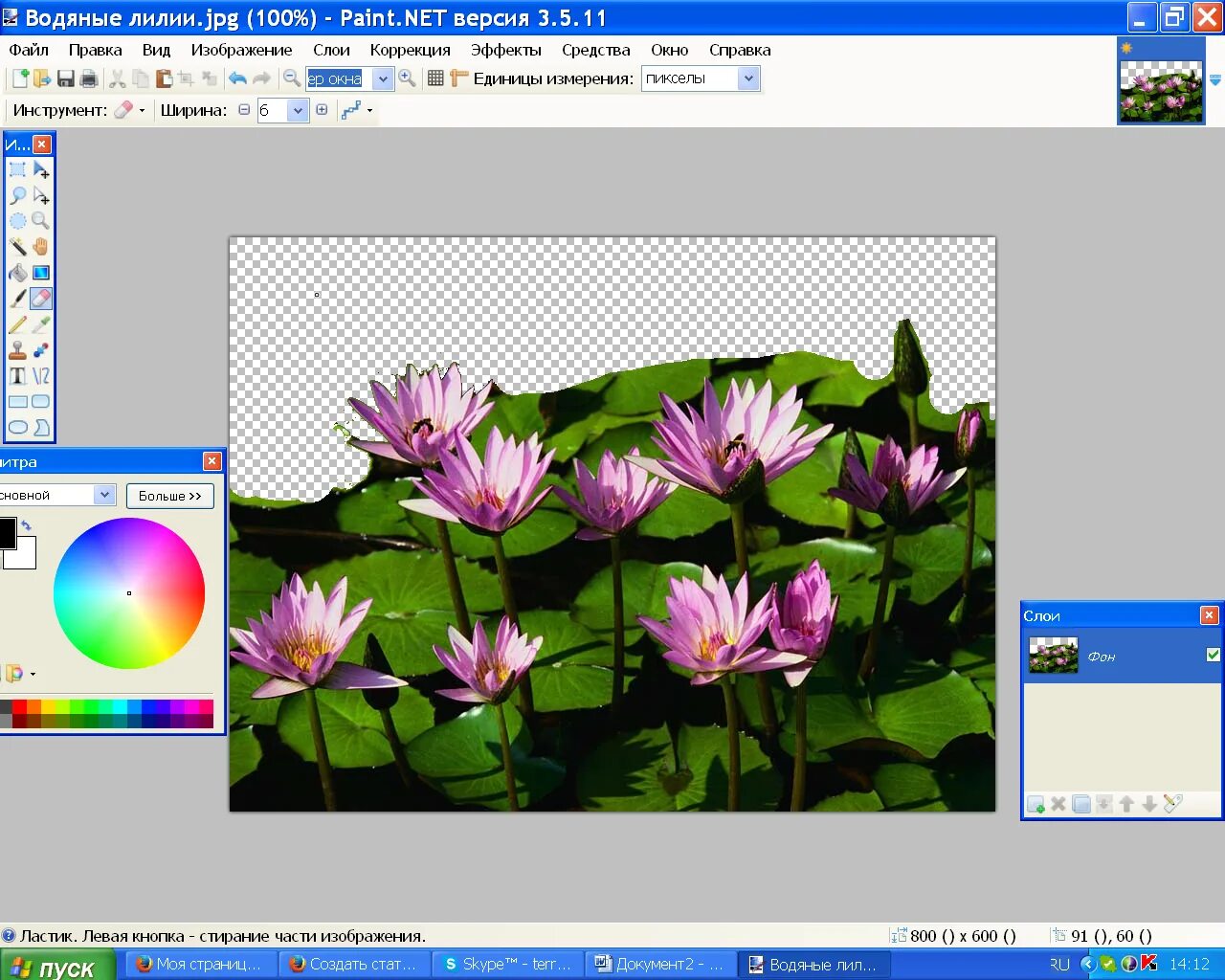
Task: Select the Color Picker eyedropper tool
Action: click(41, 324)
